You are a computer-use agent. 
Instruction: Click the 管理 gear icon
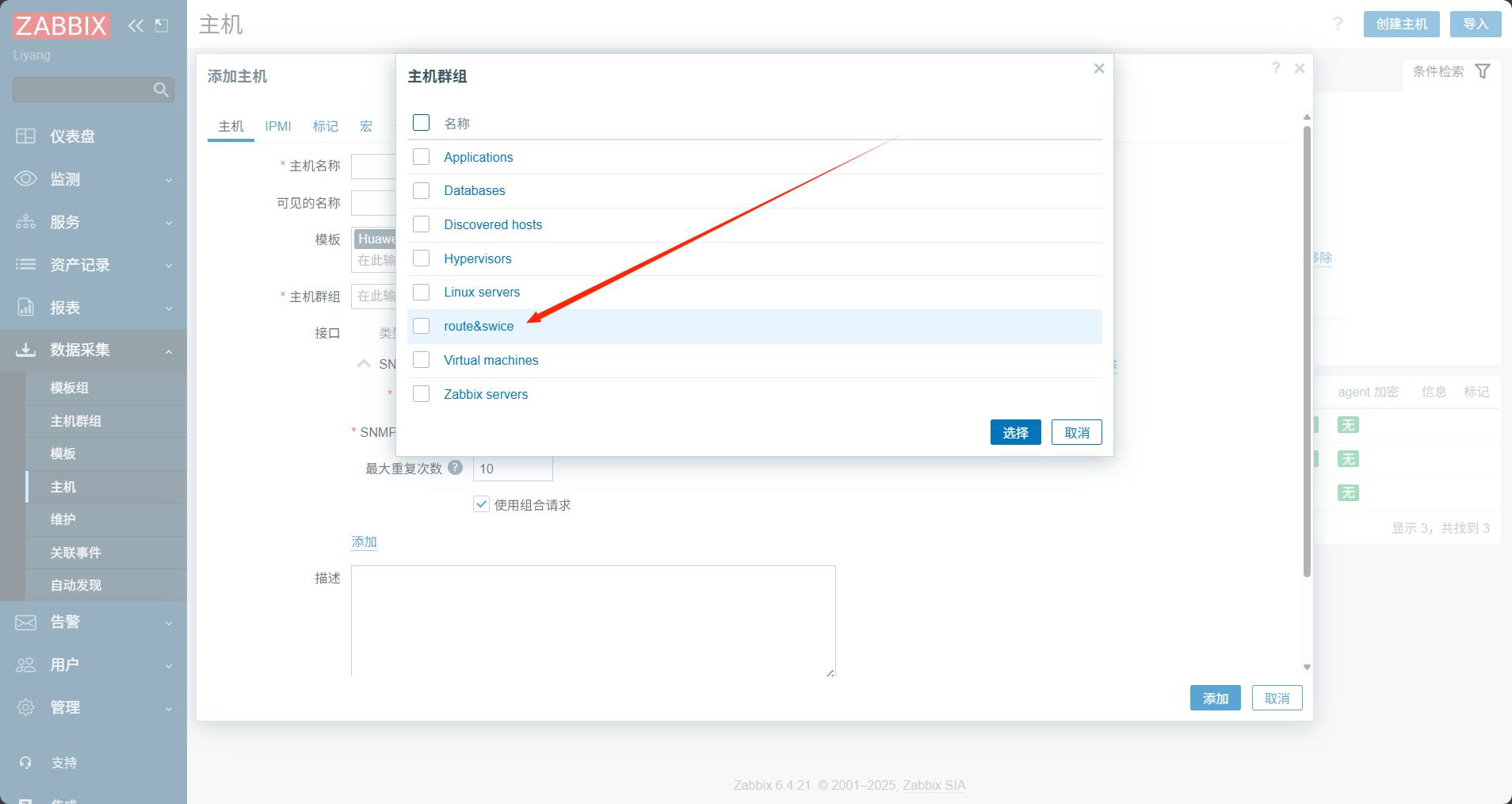(x=25, y=707)
